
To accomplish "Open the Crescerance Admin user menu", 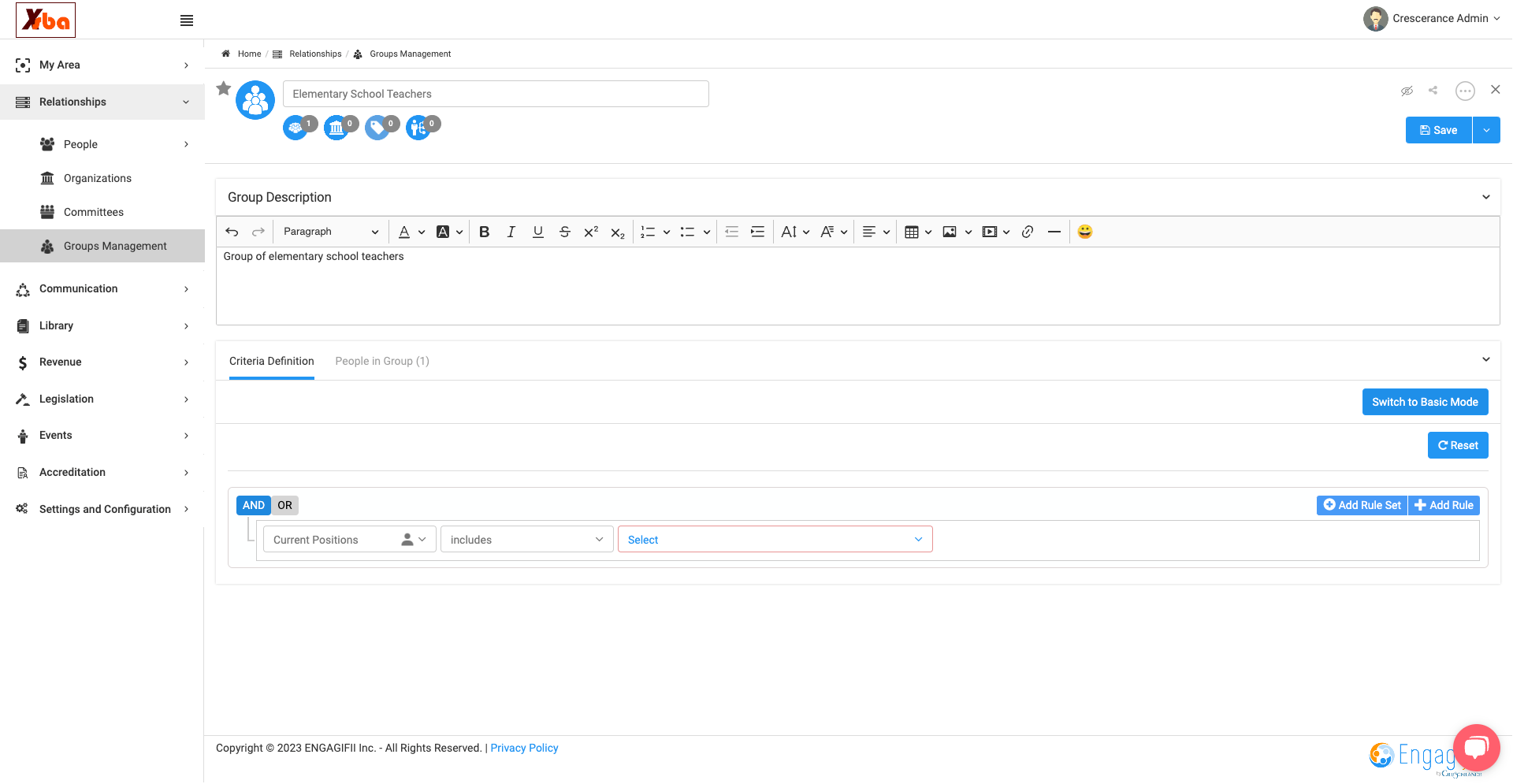I will coord(1432,19).
